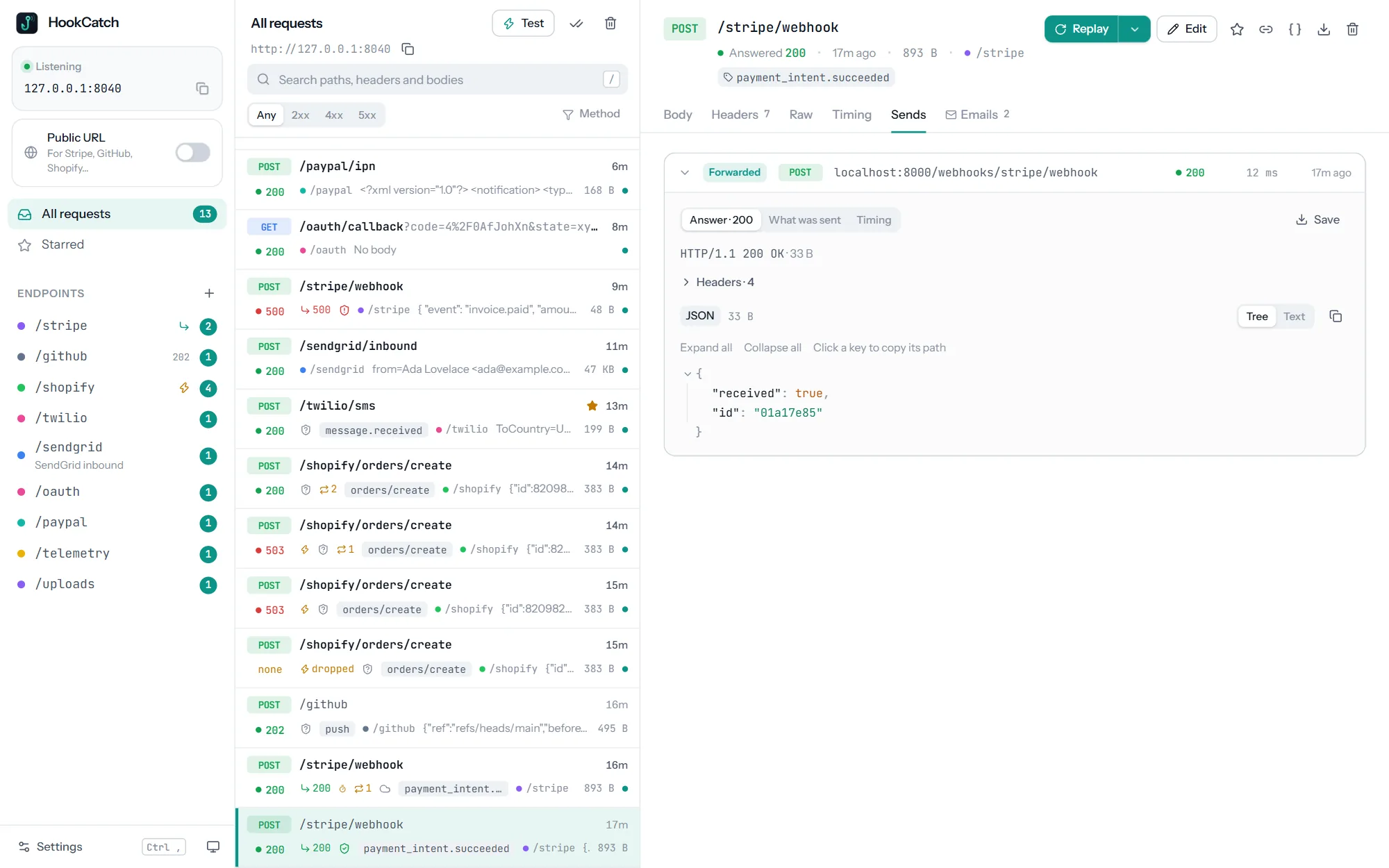Collapse the Forwarded send entry
The image size is (1389, 868).
pos(685,172)
